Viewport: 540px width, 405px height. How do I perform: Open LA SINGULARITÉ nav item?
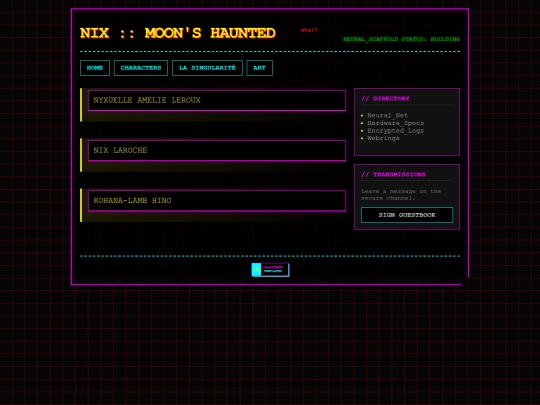(x=207, y=68)
